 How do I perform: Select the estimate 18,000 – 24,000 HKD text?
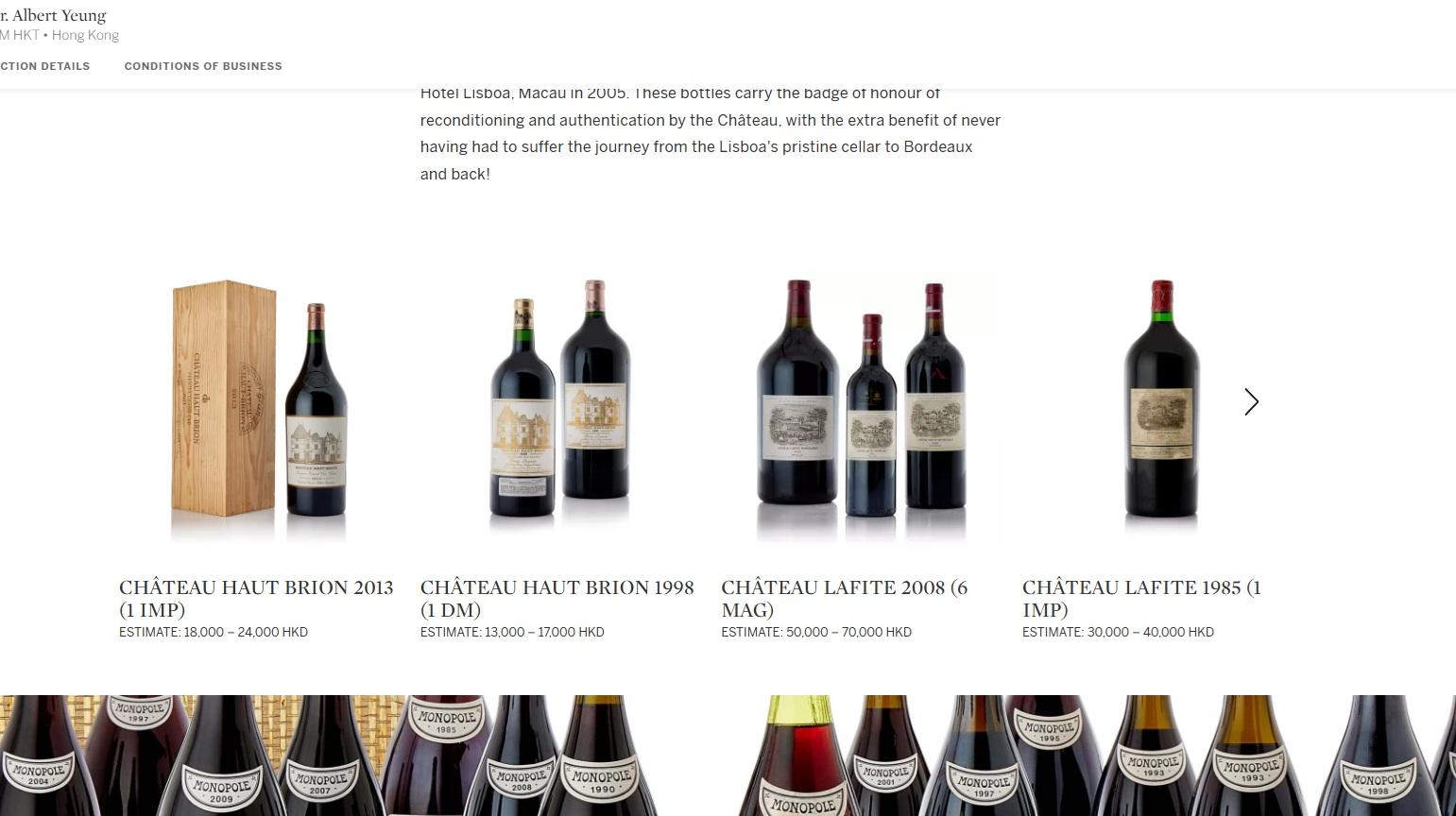(x=214, y=632)
